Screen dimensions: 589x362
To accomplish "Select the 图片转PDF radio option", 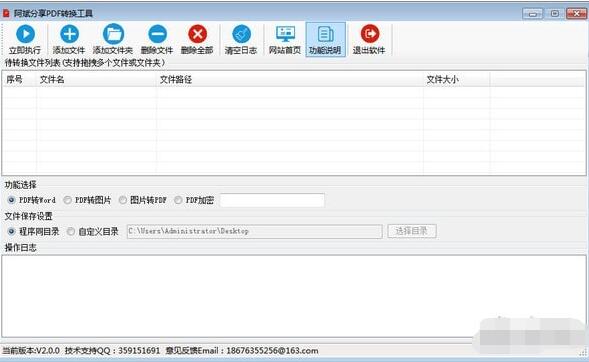I will [x=123, y=200].
